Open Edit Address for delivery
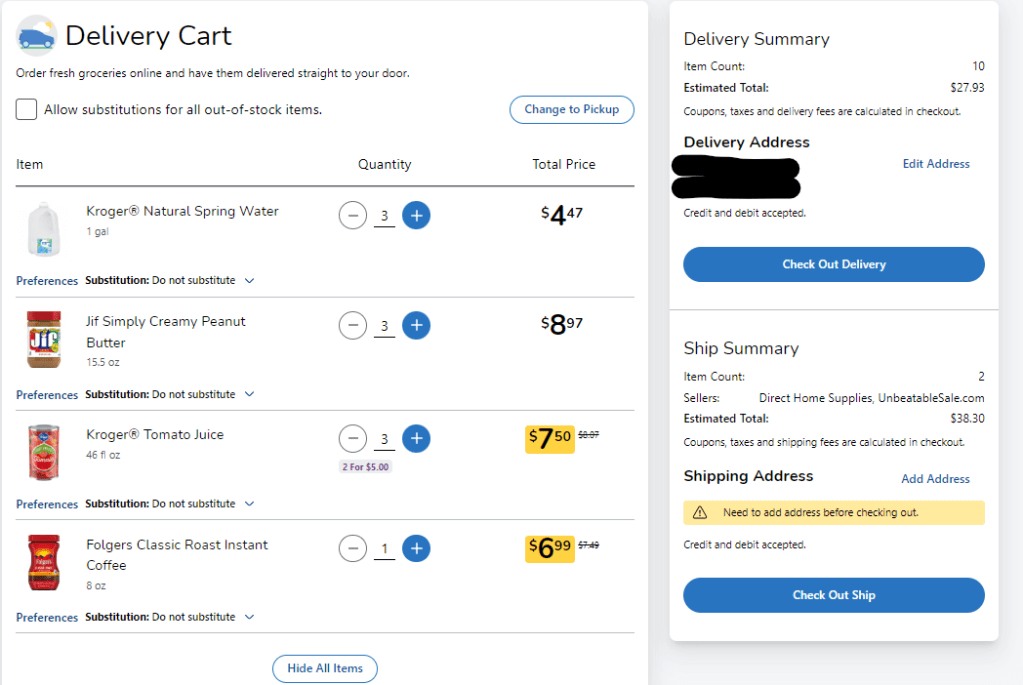Viewport: 1023px width, 685px height. point(936,163)
